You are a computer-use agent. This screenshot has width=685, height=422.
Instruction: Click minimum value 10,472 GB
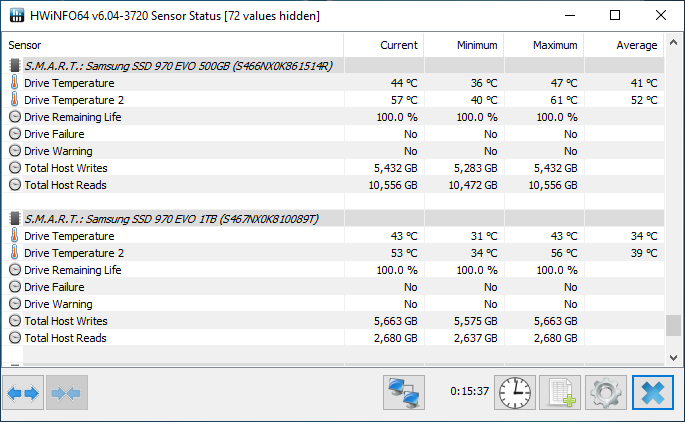click(x=473, y=185)
